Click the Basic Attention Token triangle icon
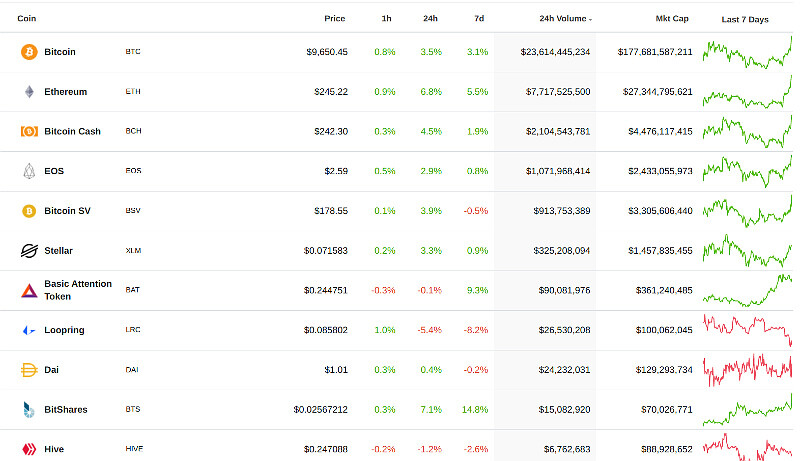The height and width of the screenshot is (461, 800). pyautogui.click(x=29, y=291)
